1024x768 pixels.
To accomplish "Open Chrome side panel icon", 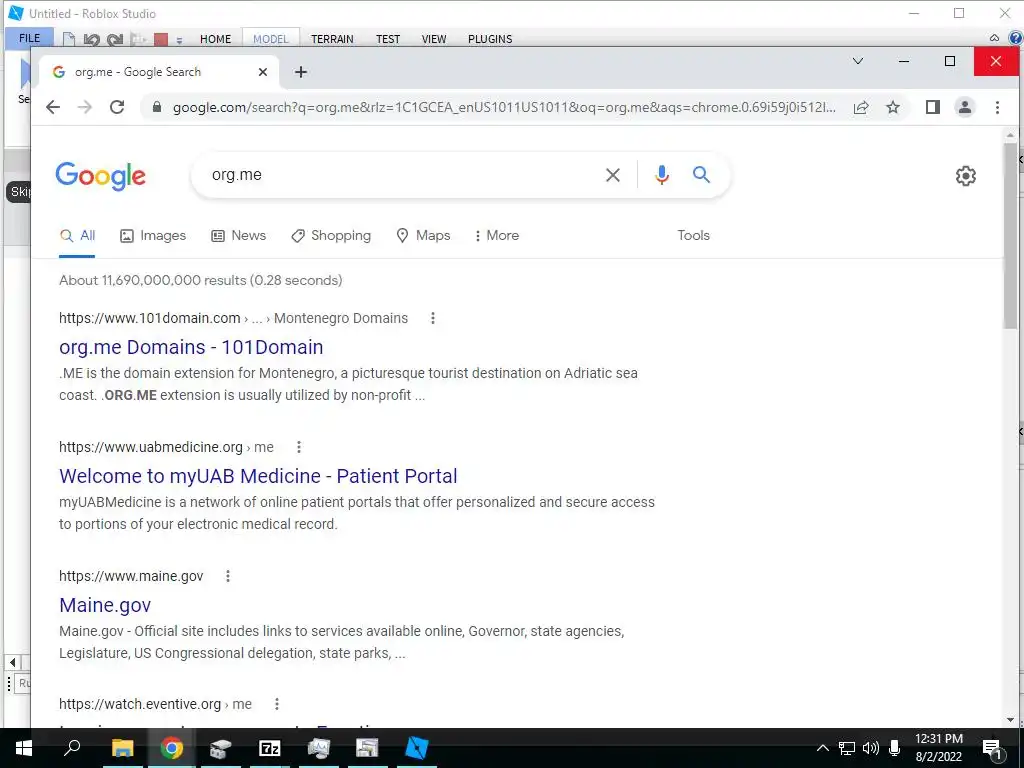I will (x=933, y=107).
